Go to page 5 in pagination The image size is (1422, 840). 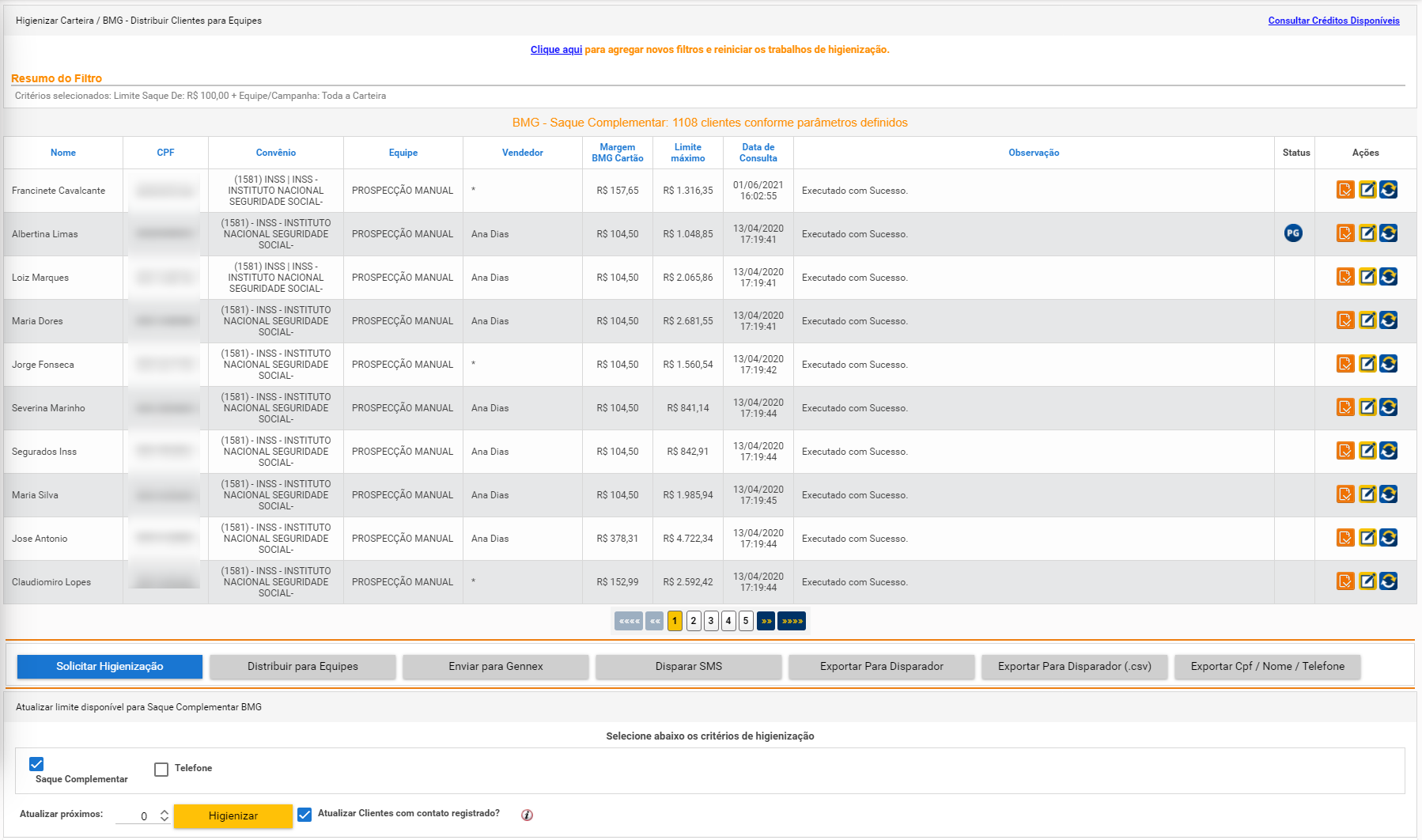tap(746, 621)
